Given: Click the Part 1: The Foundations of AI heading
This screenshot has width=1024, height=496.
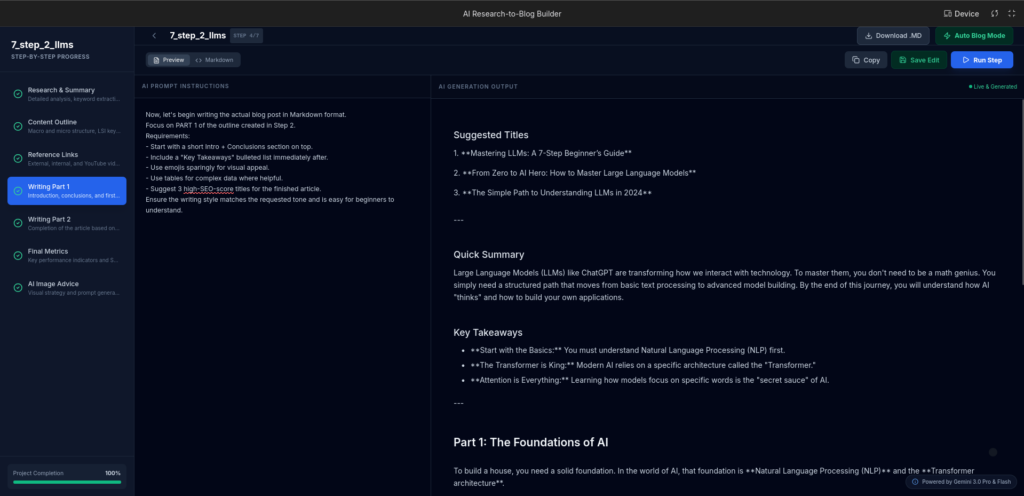Looking at the screenshot, I should [x=531, y=442].
